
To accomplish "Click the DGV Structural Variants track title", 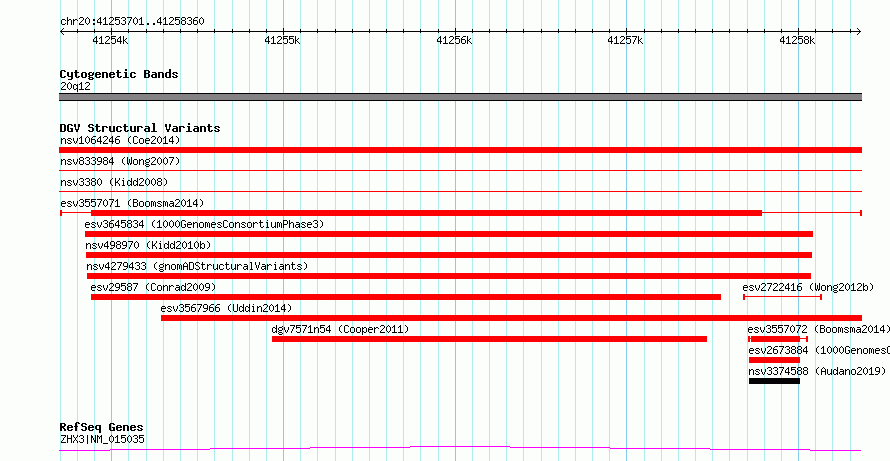I will pos(140,128).
